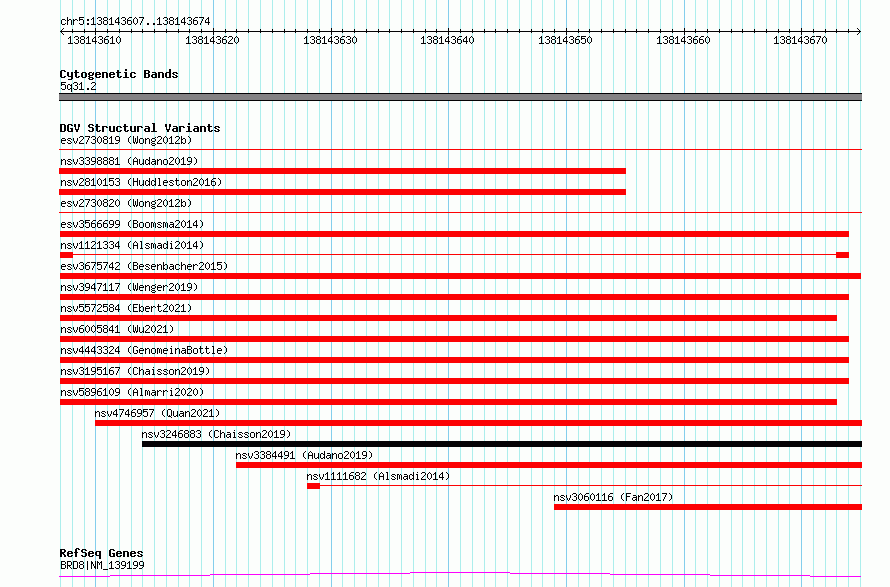
Task: Click the red bar of nsv6005841
Action: click(x=454, y=339)
